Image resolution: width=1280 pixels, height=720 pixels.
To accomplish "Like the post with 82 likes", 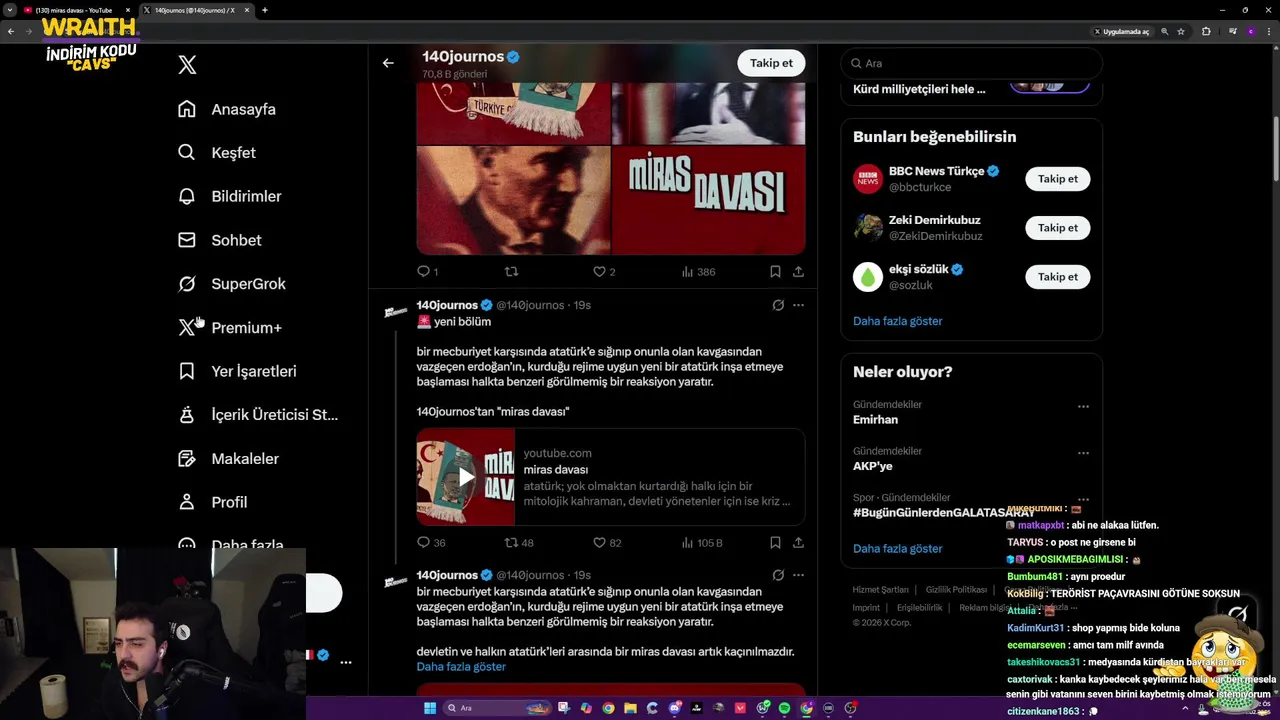I will pyautogui.click(x=607, y=542).
